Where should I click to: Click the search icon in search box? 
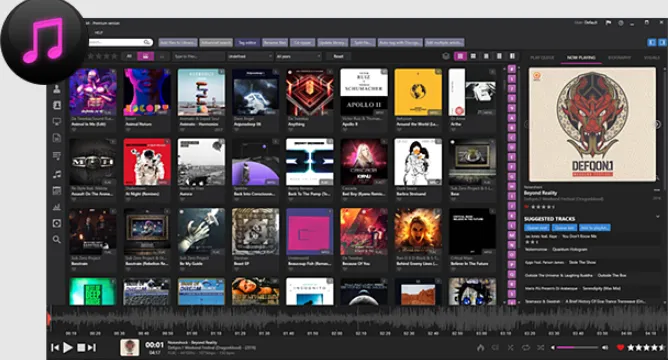[x=147, y=42]
